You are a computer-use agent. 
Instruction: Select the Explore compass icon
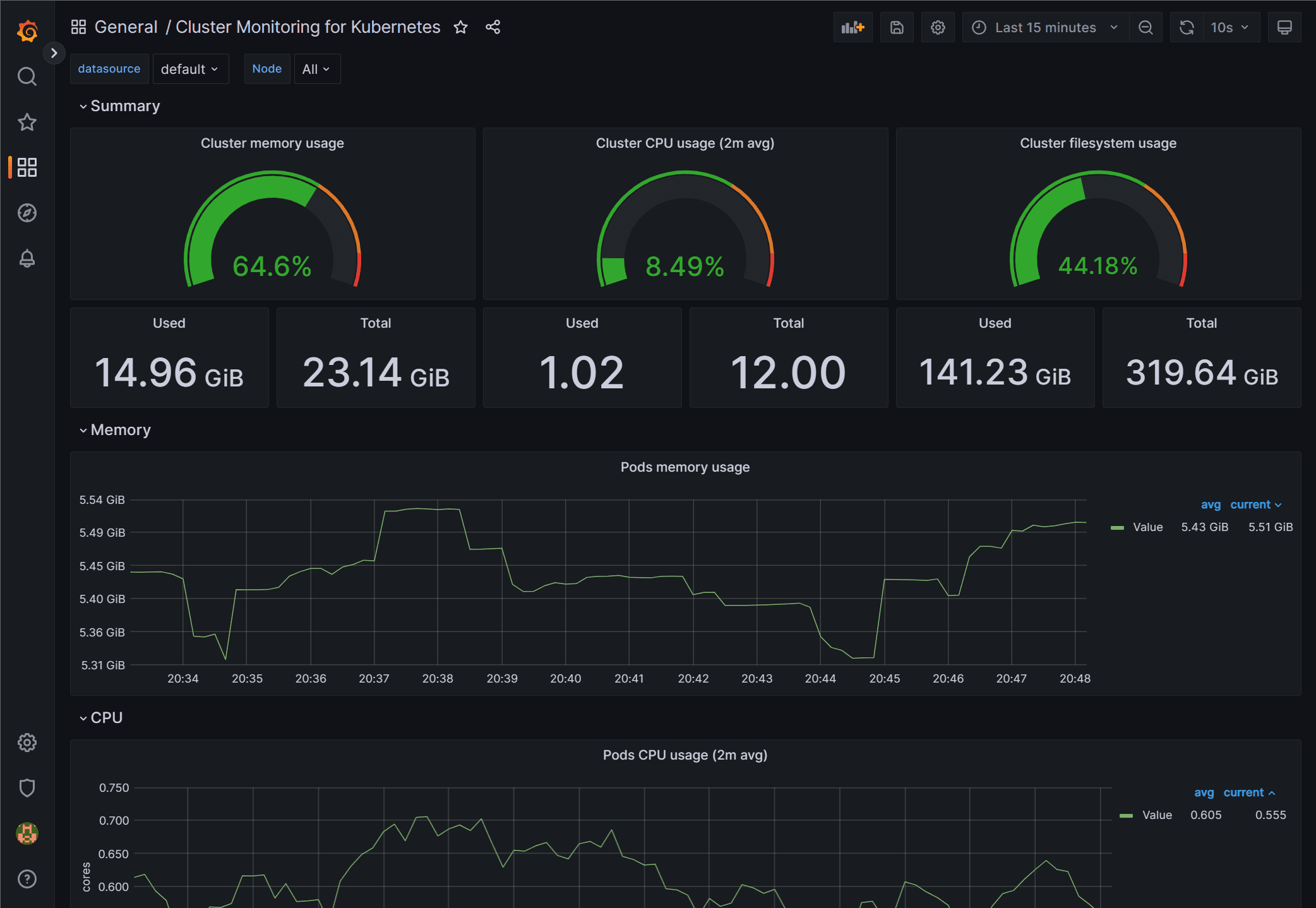pyautogui.click(x=27, y=213)
